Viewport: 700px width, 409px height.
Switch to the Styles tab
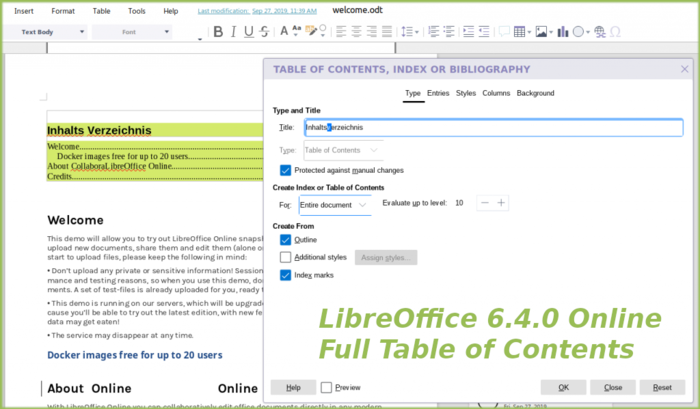tap(466, 93)
